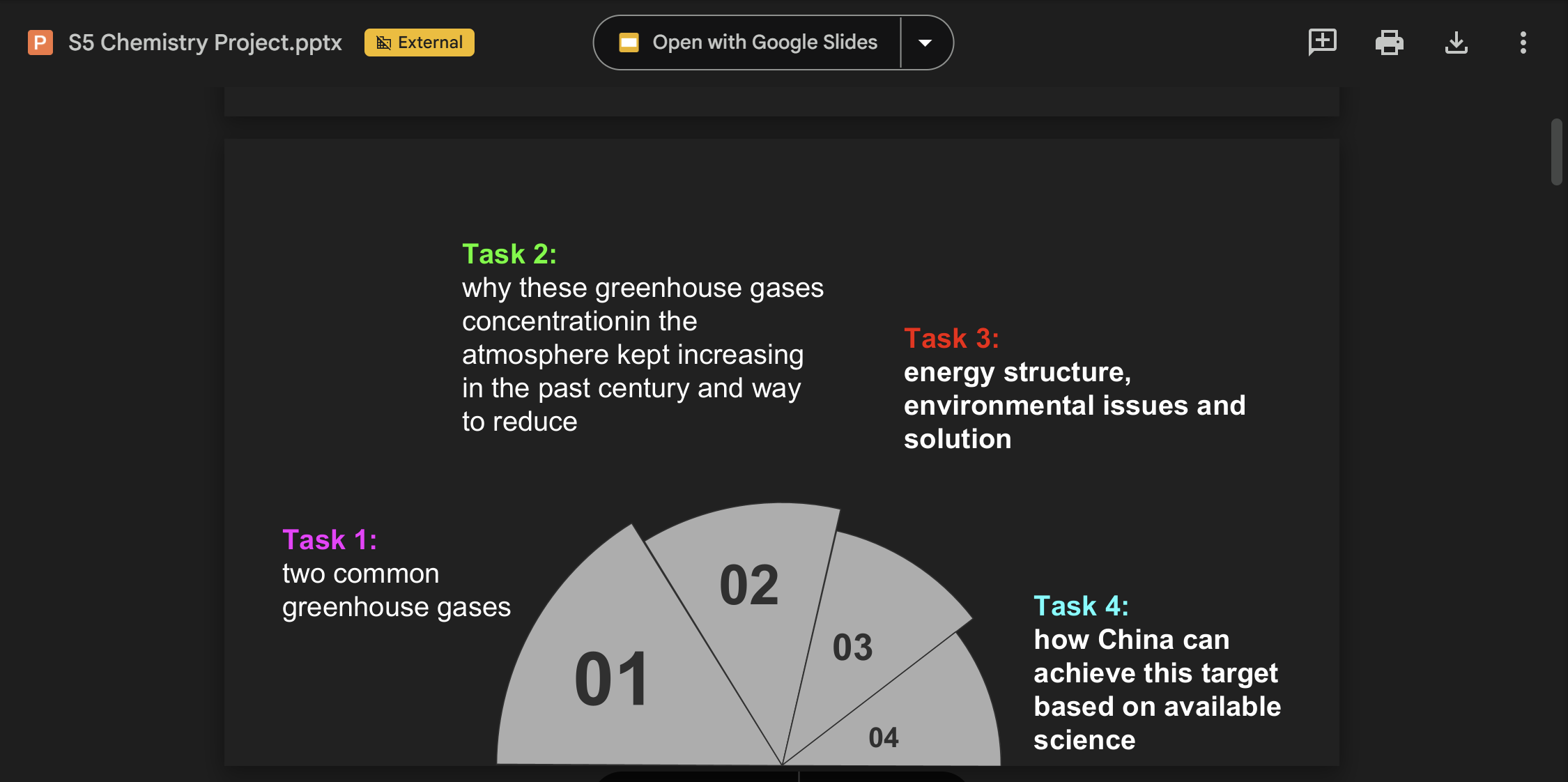Click the red Task 3 heading

click(951, 338)
